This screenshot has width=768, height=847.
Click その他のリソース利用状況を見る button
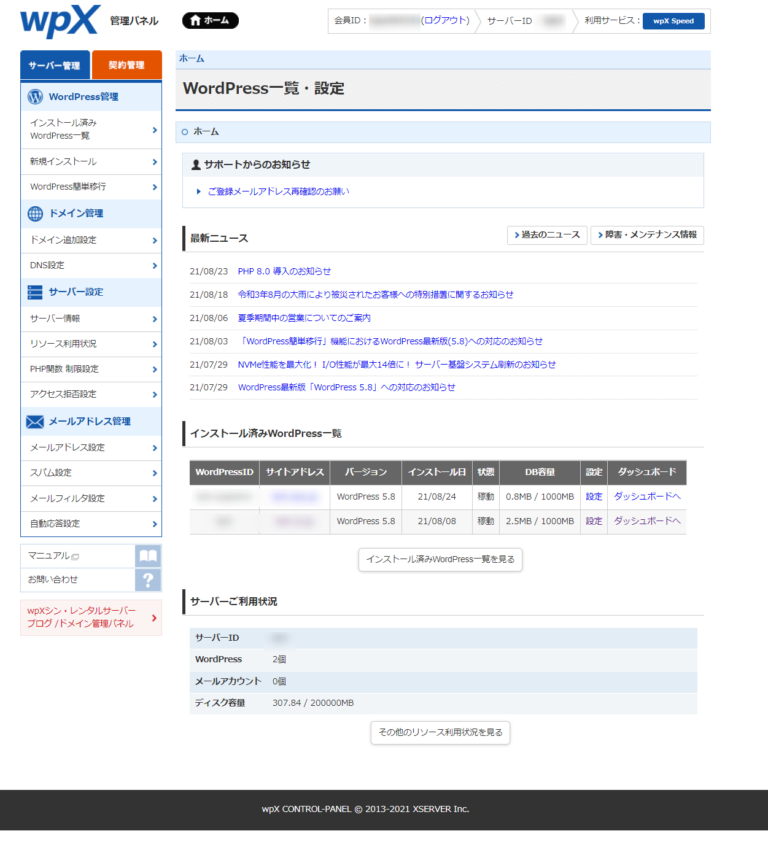tap(440, 733)
